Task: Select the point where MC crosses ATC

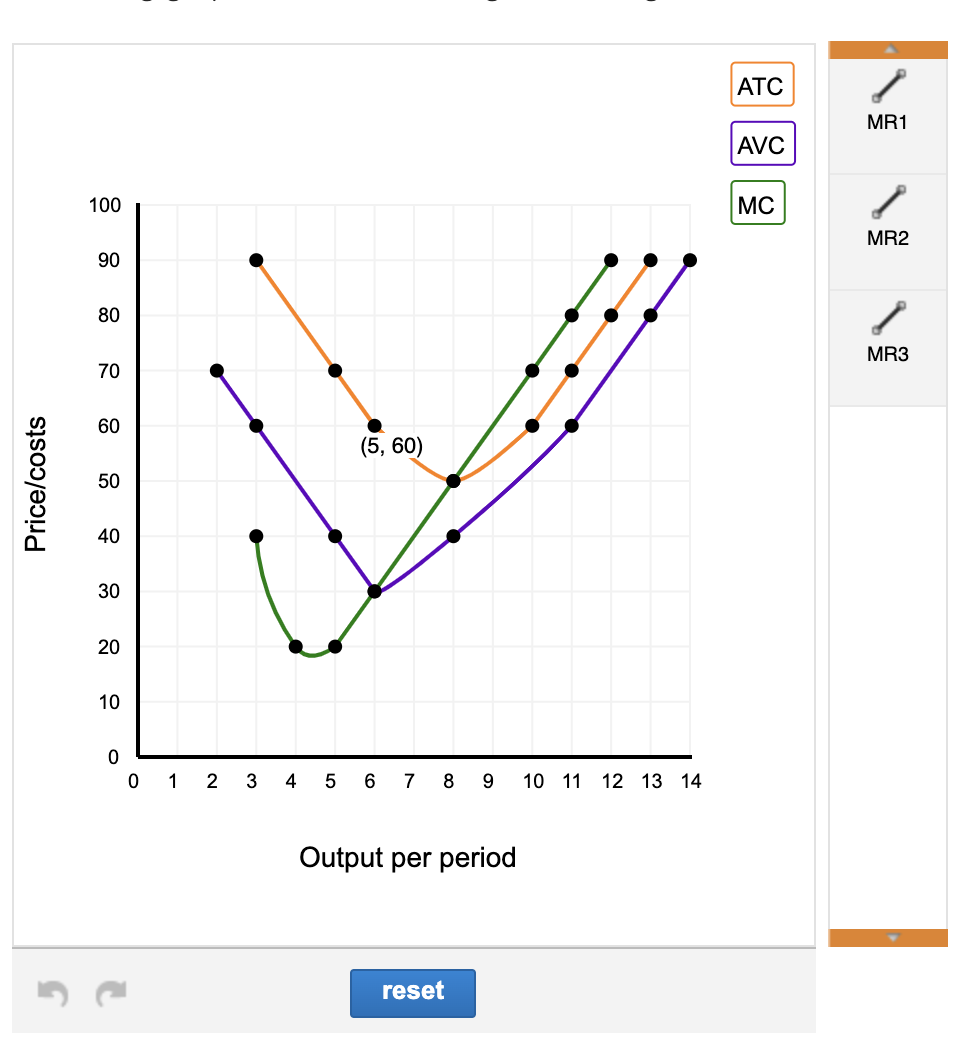Action: tap(453, 480)
